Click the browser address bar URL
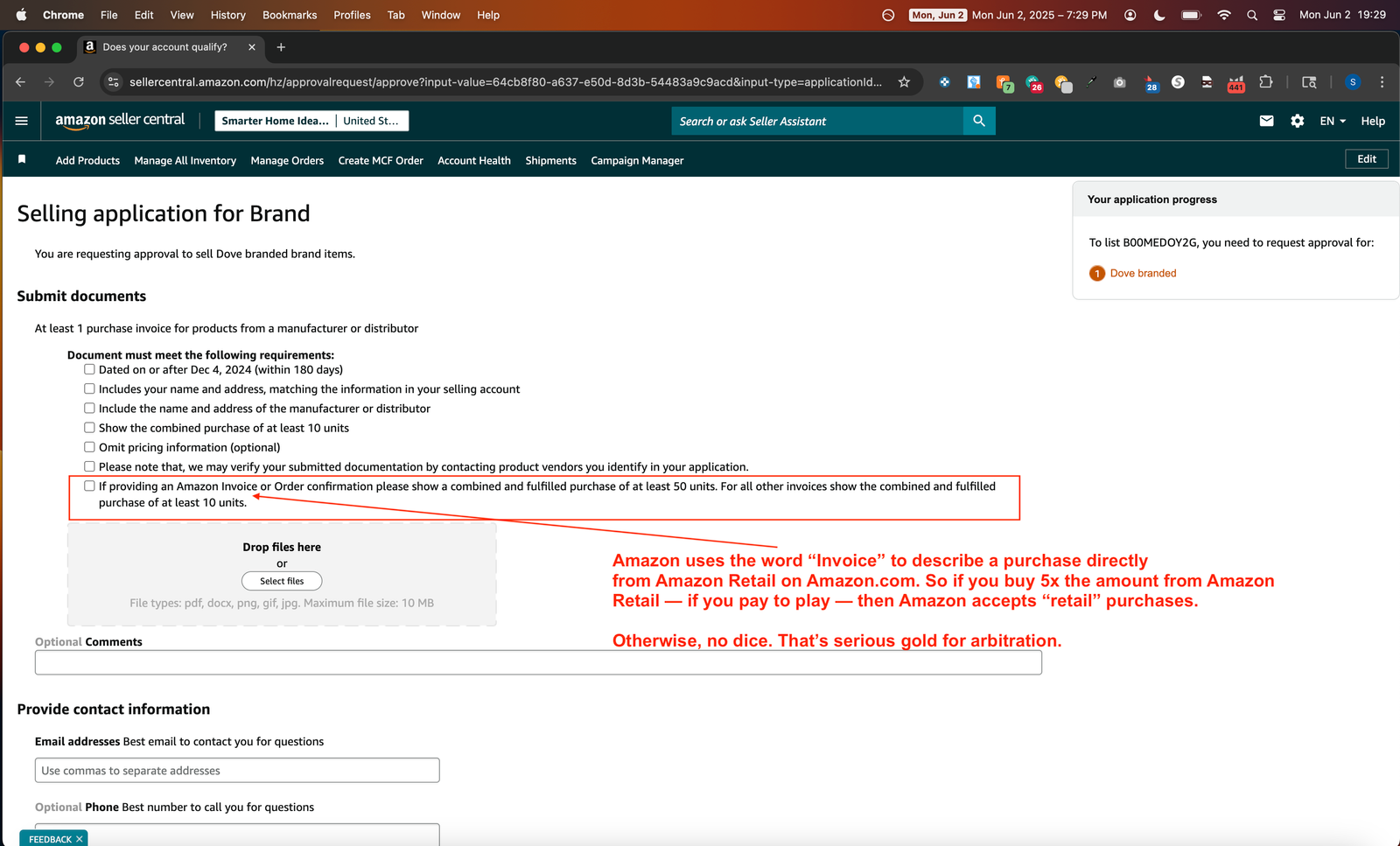The image size is (1400, 846). coord(506,82)
